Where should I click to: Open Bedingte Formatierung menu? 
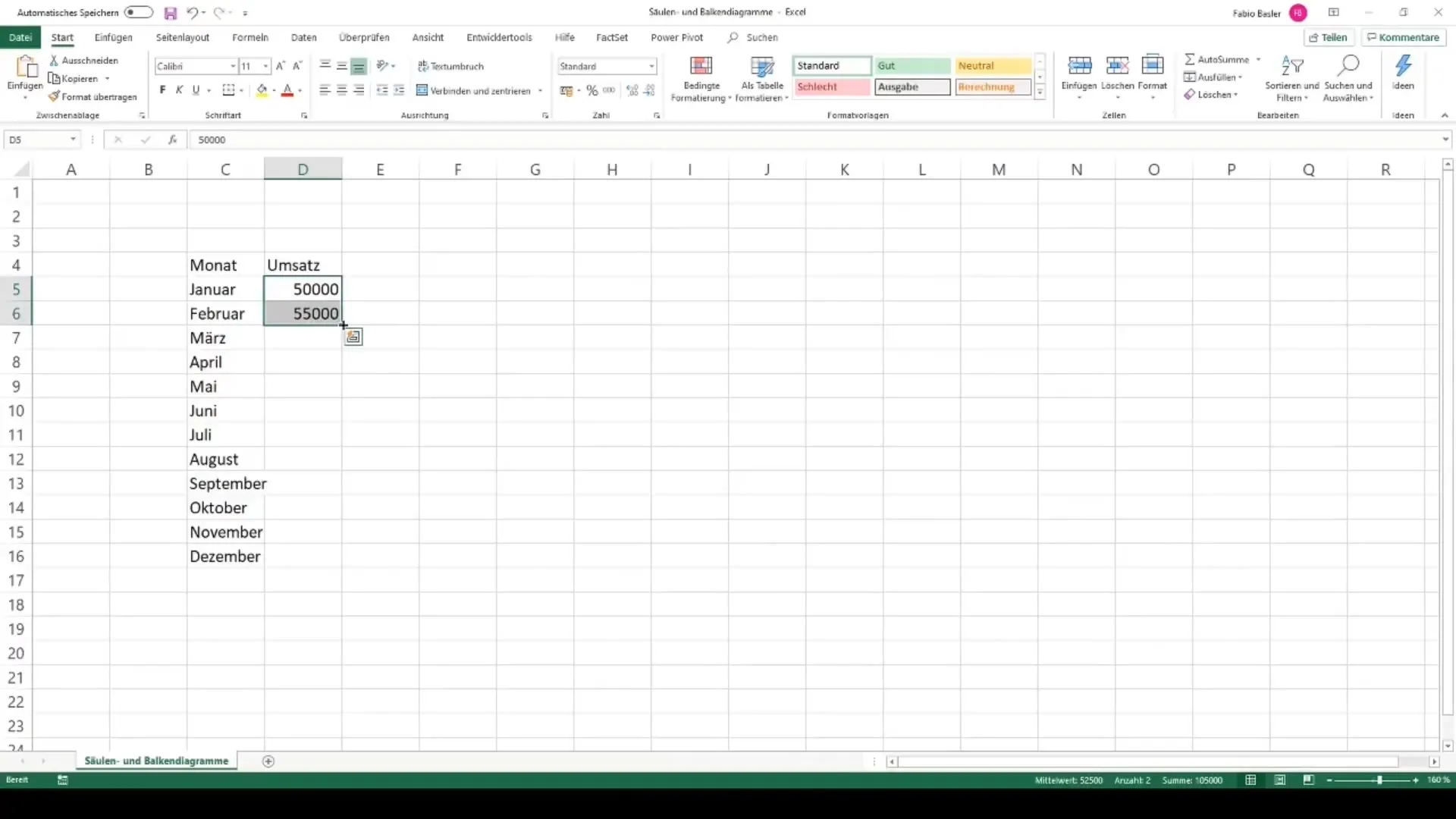tap(701, 79)
